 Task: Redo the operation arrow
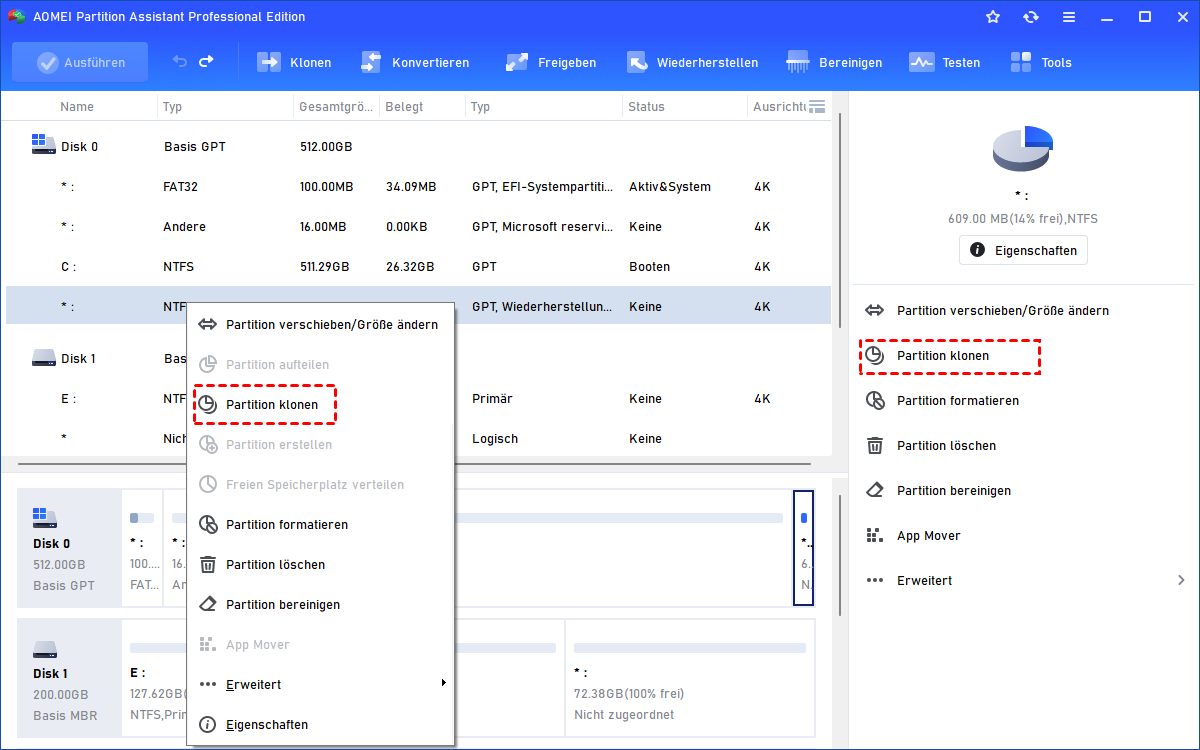click(206, 62)
